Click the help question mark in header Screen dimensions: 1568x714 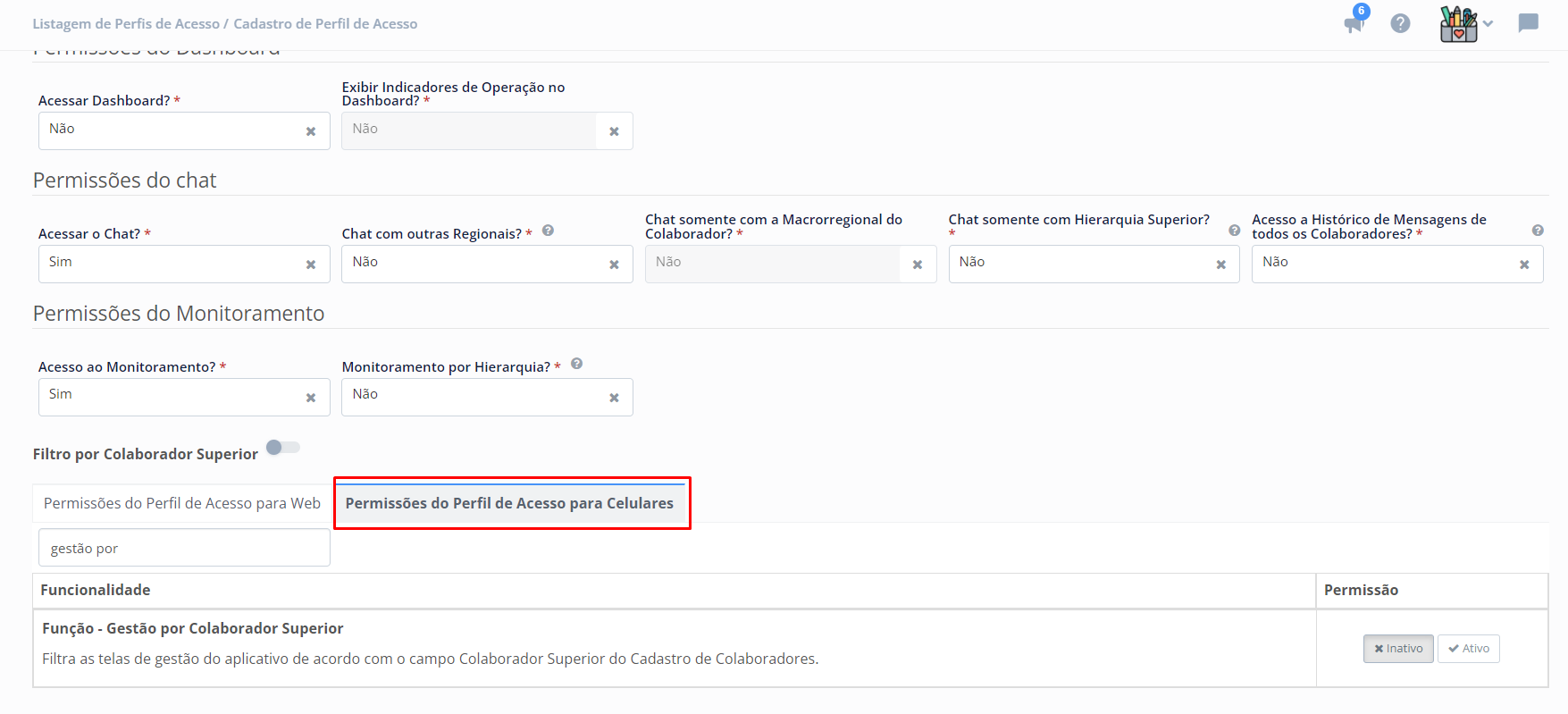click(1400, 23)
